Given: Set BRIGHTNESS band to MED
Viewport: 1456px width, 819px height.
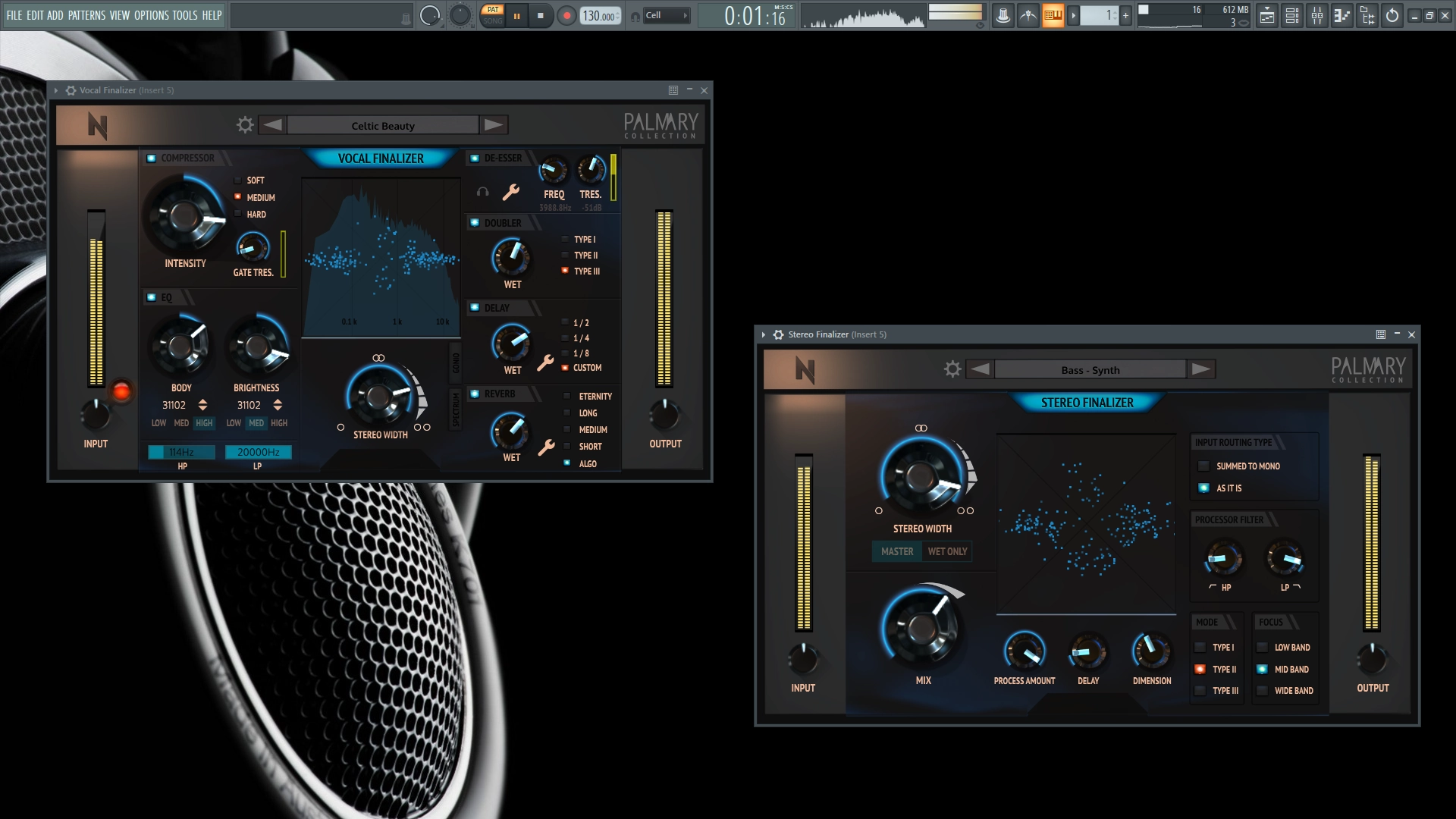Looking at the screenshot, I should 256,423.
